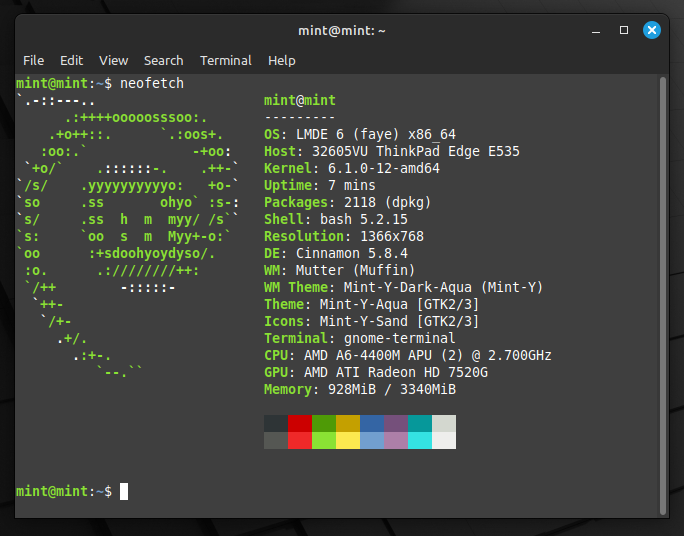Click the Kernel value '6.1.0-12-amd64'
Screen dimensions: 684x536
point(384,168)
